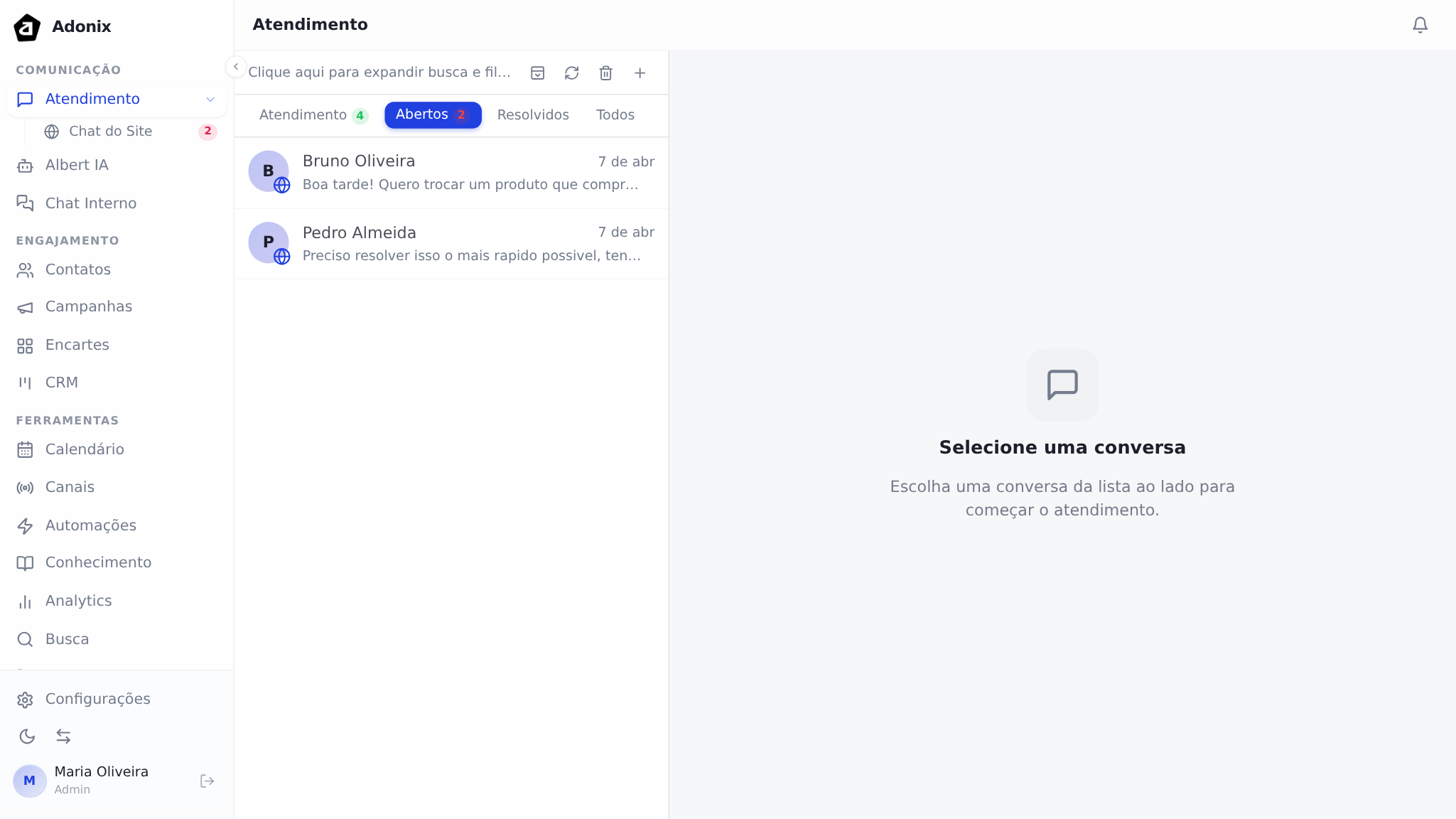Open Albert IA assistant

tap(117, 165)
